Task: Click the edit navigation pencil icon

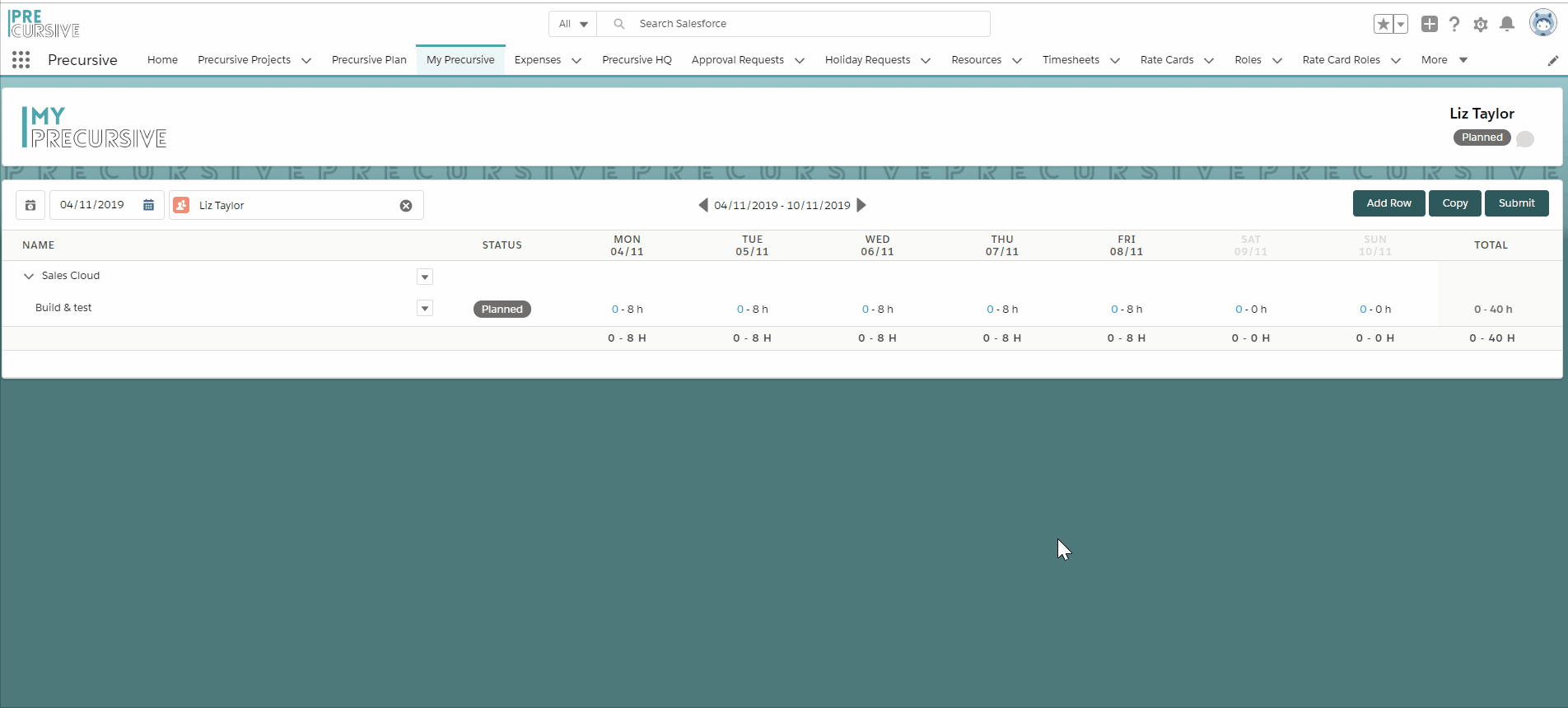Action: (x=1552, y=60)
